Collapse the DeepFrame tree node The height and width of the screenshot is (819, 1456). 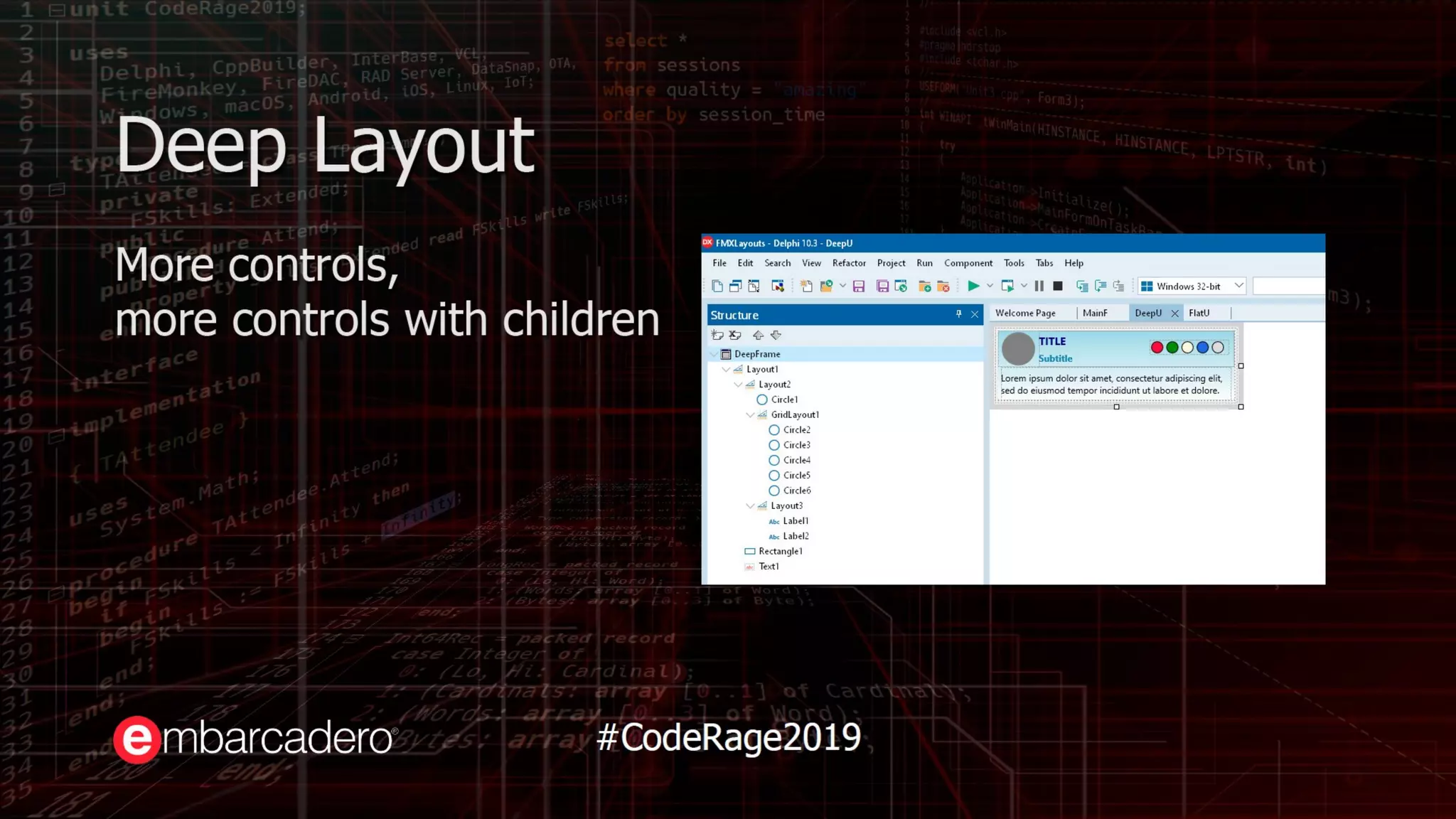tap(714, 354)
